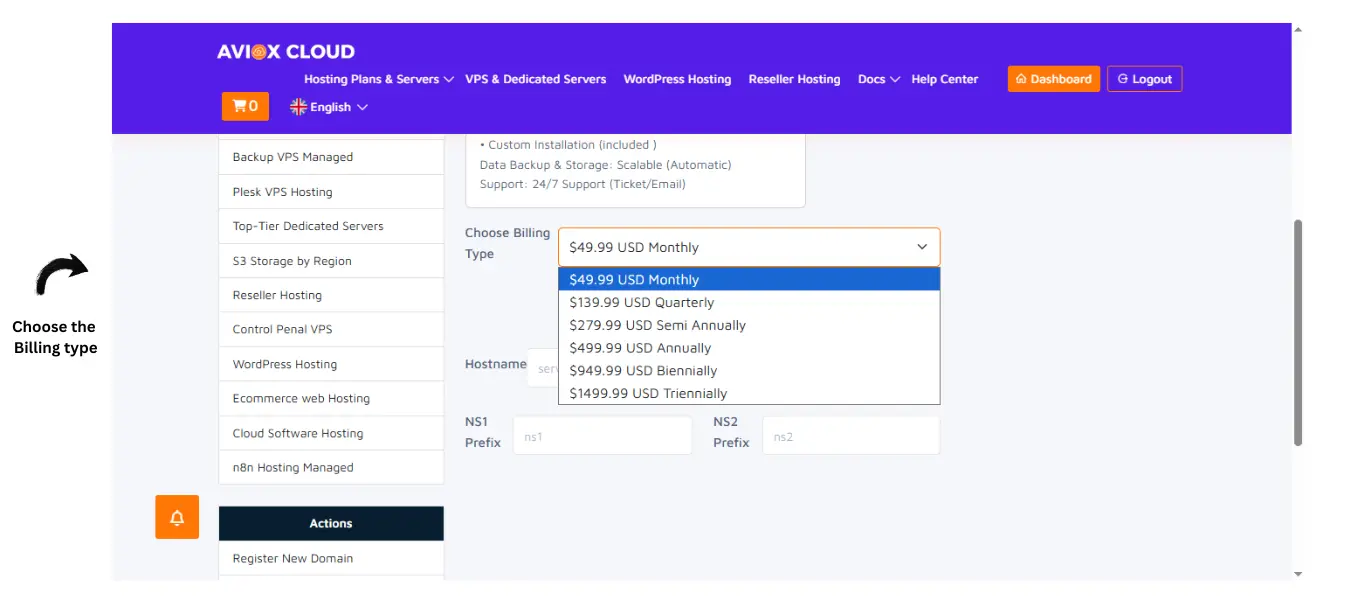Click the UK flag language icon
The height and width of the screenshot is (609, 1366).
298,107
